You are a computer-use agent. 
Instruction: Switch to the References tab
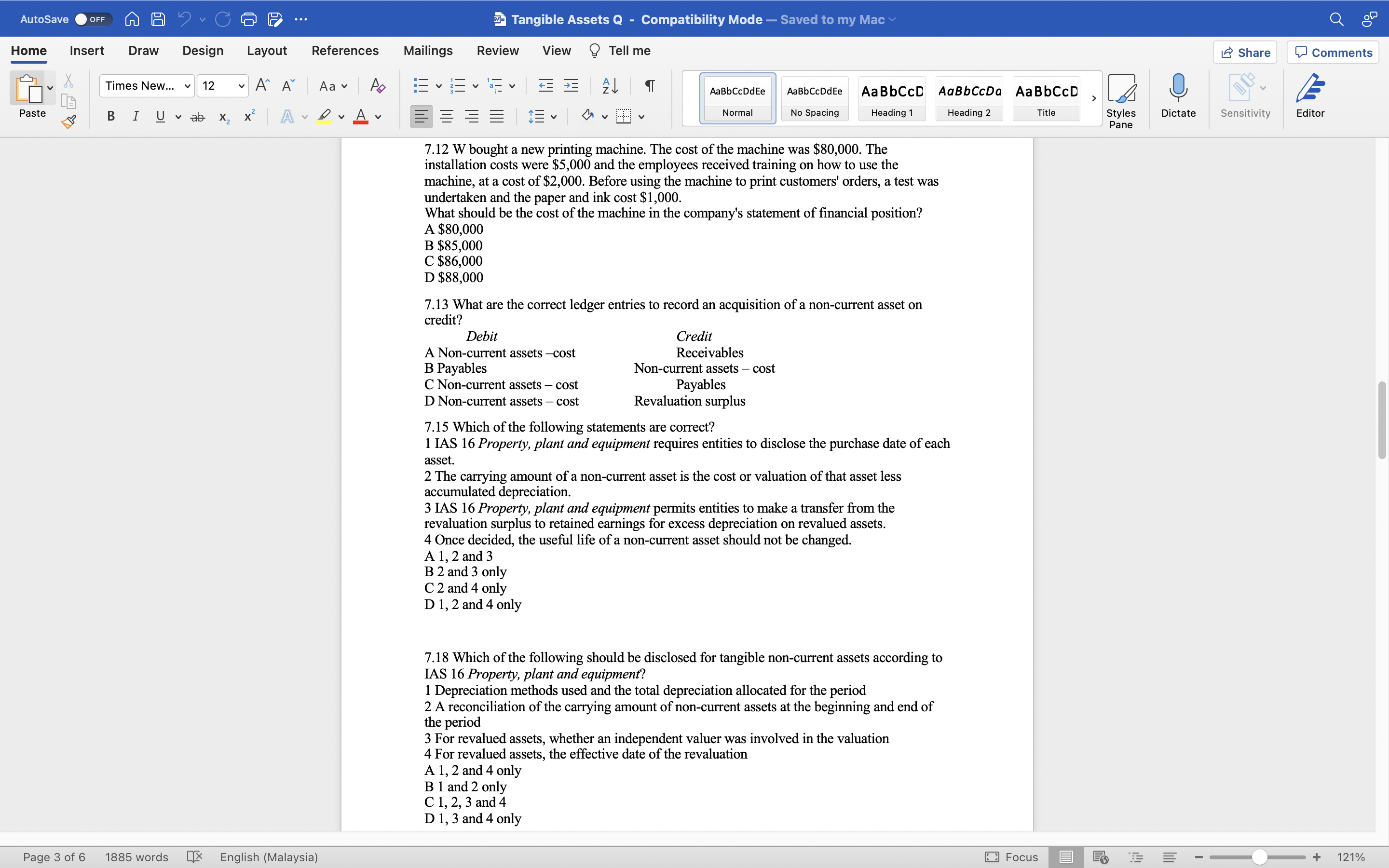pos(344,51)
